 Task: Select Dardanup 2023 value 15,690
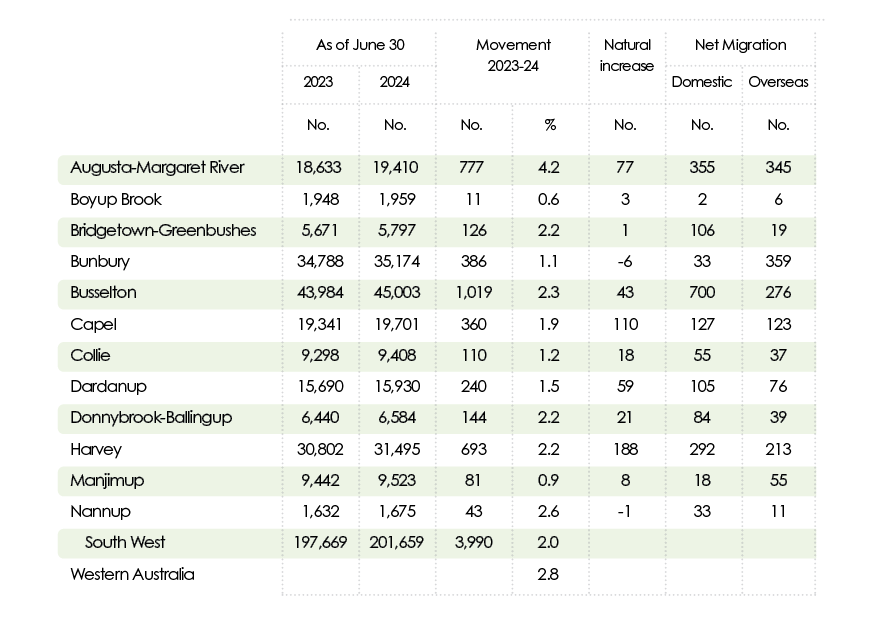pos(320,387)
